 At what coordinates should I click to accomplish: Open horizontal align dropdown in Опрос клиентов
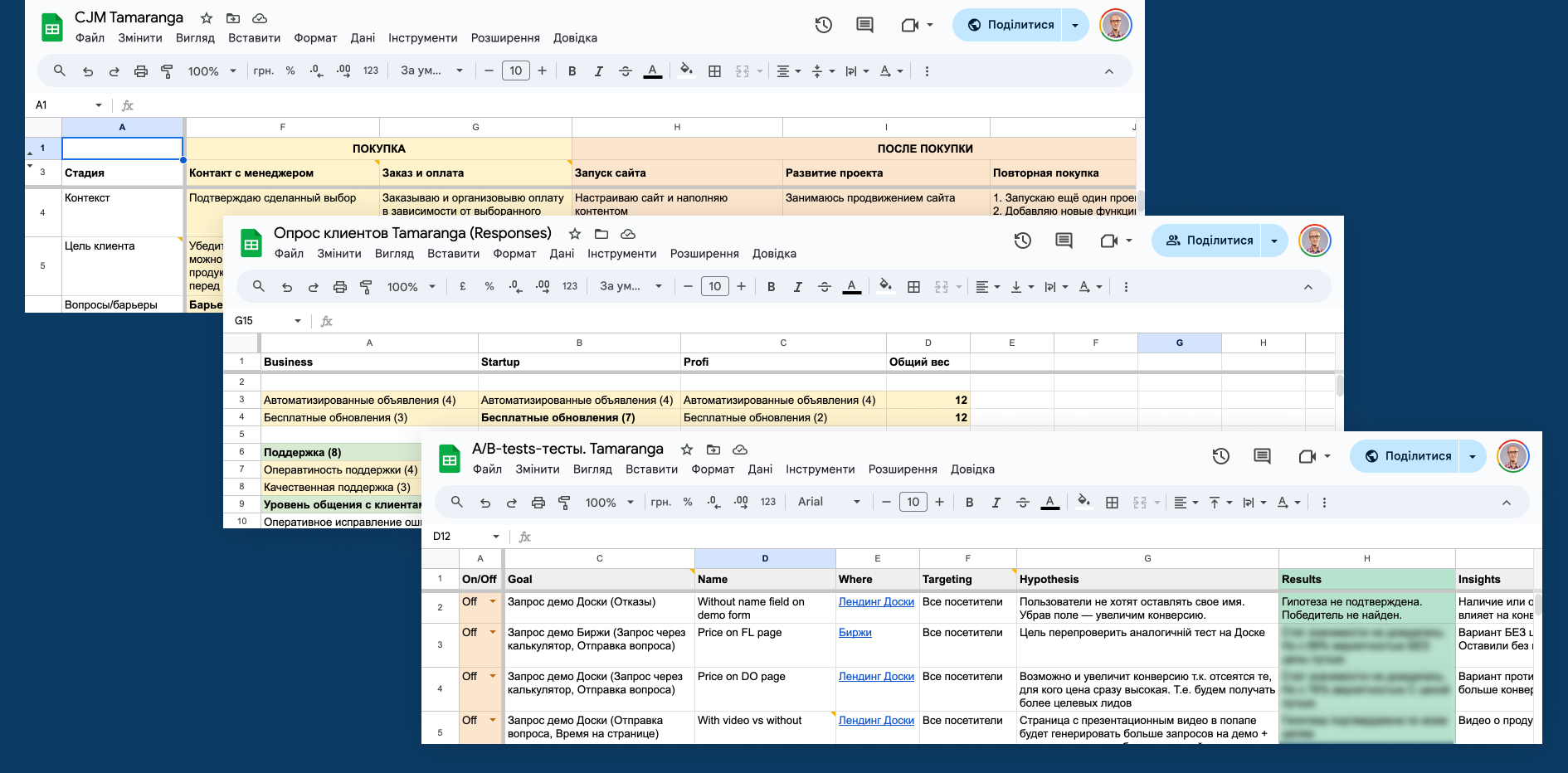[x=987, y=287]
